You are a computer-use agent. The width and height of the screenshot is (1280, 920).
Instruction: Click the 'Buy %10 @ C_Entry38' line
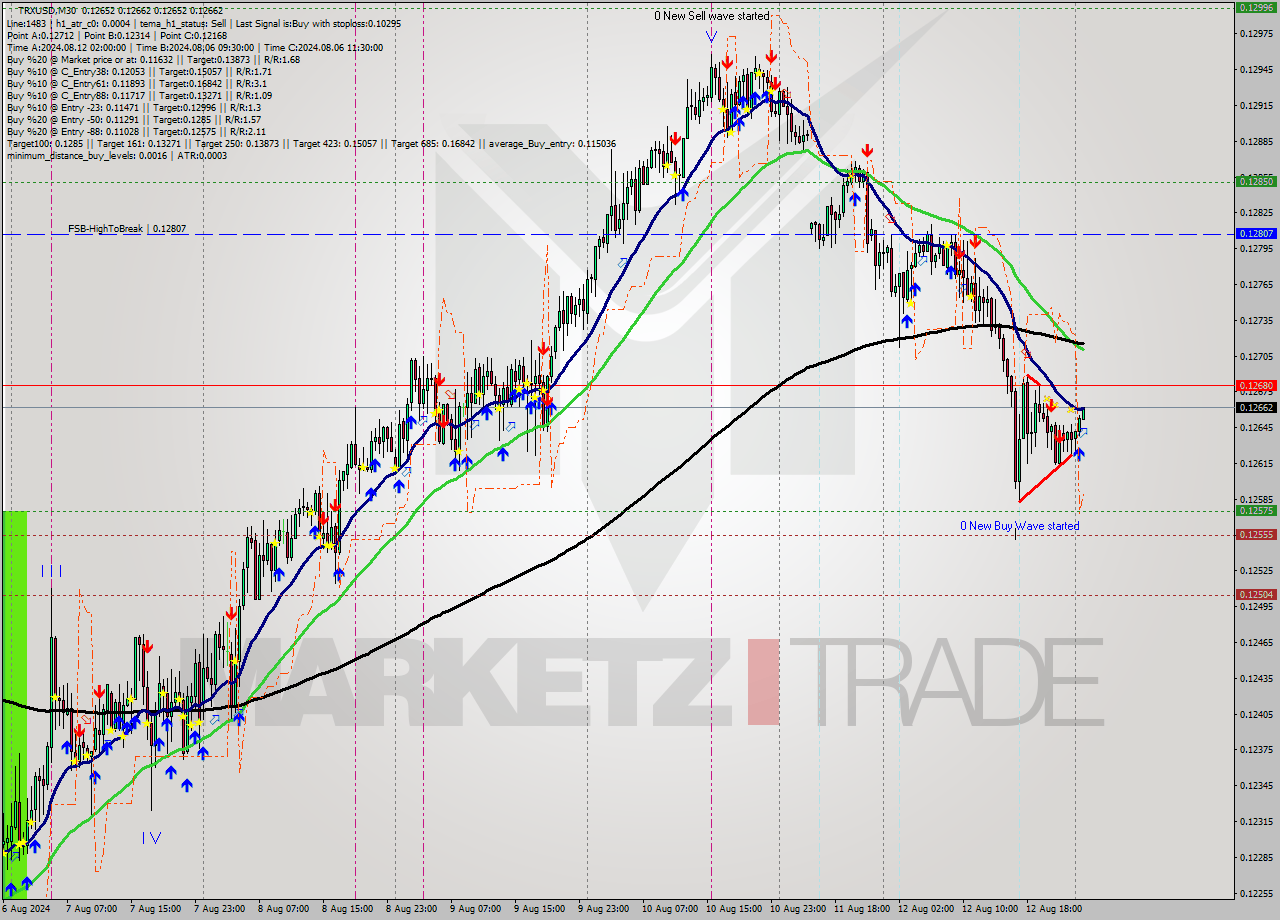pyautogui.click(x=138, y=71)
